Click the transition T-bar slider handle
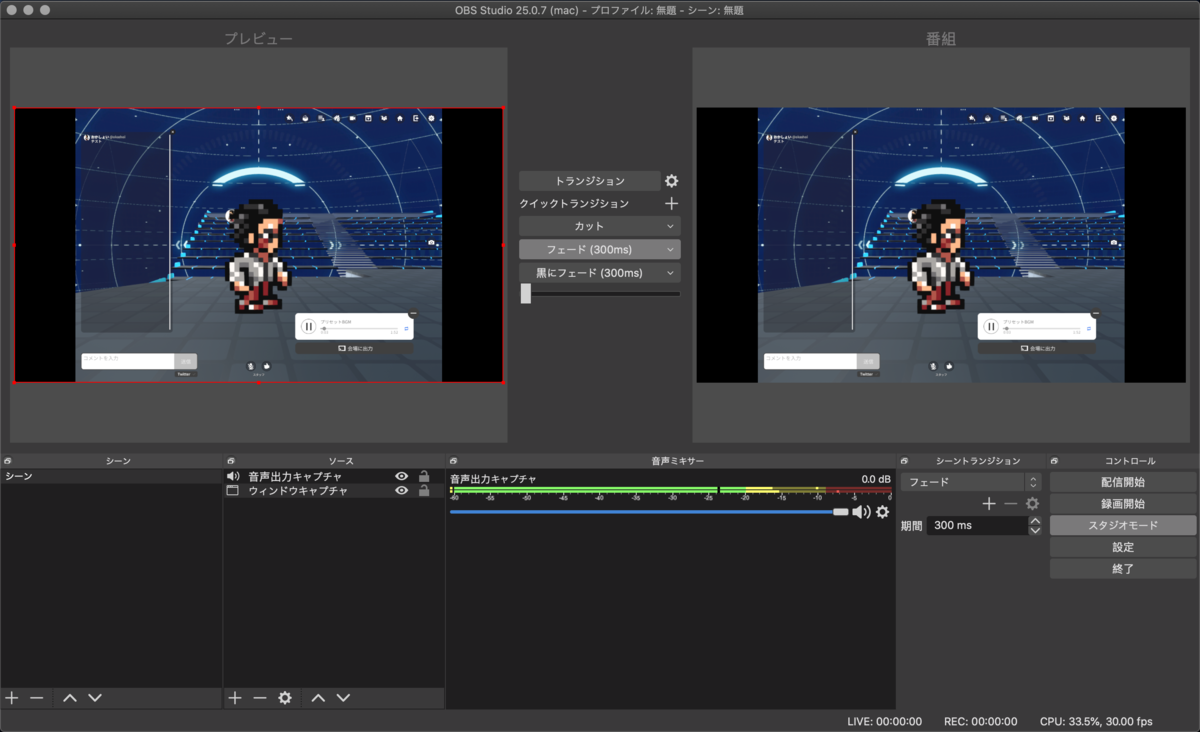This screenshot has height=732, width=1200. 526,293
